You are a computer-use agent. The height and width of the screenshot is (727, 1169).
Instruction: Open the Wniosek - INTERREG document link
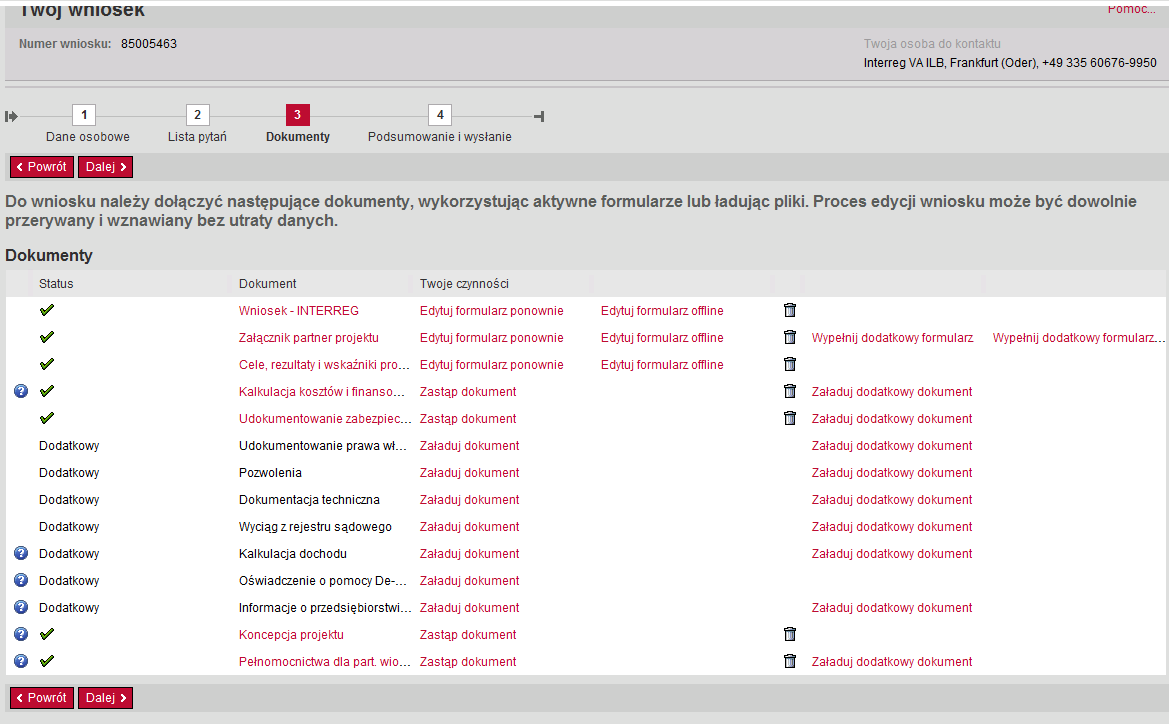click(299, 311)
